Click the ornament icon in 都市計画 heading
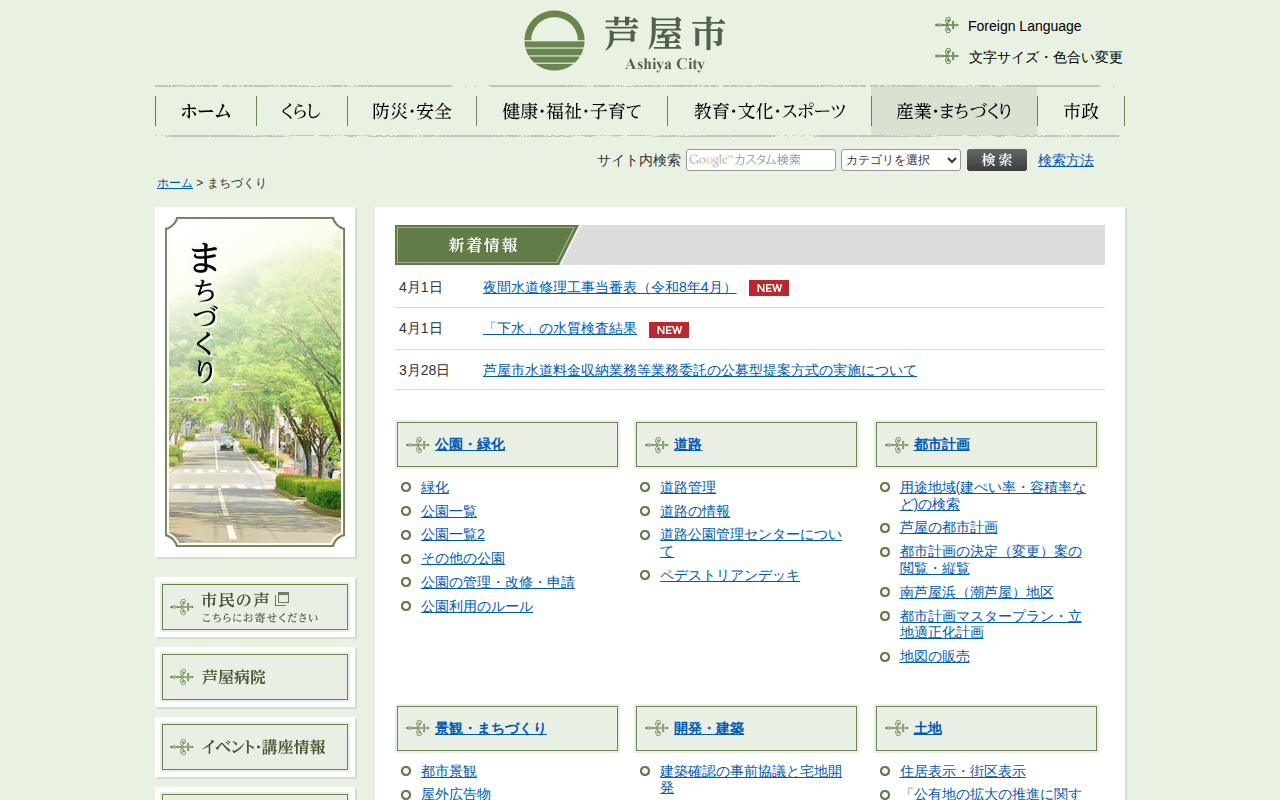The width and height of the screenshot is (1280, 800). (896, 445)
